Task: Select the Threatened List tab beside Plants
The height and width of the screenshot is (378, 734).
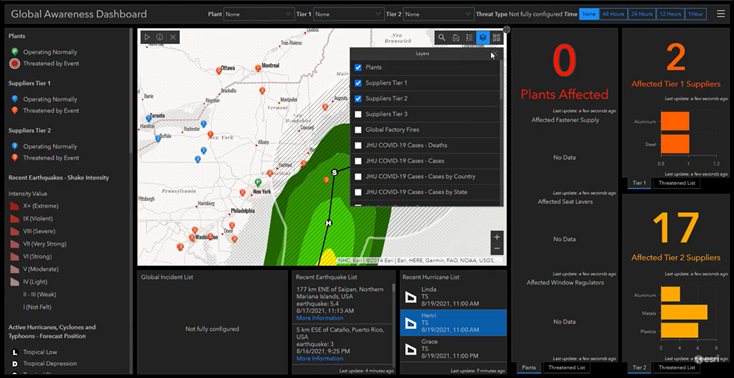Action: tap(566, 368)
